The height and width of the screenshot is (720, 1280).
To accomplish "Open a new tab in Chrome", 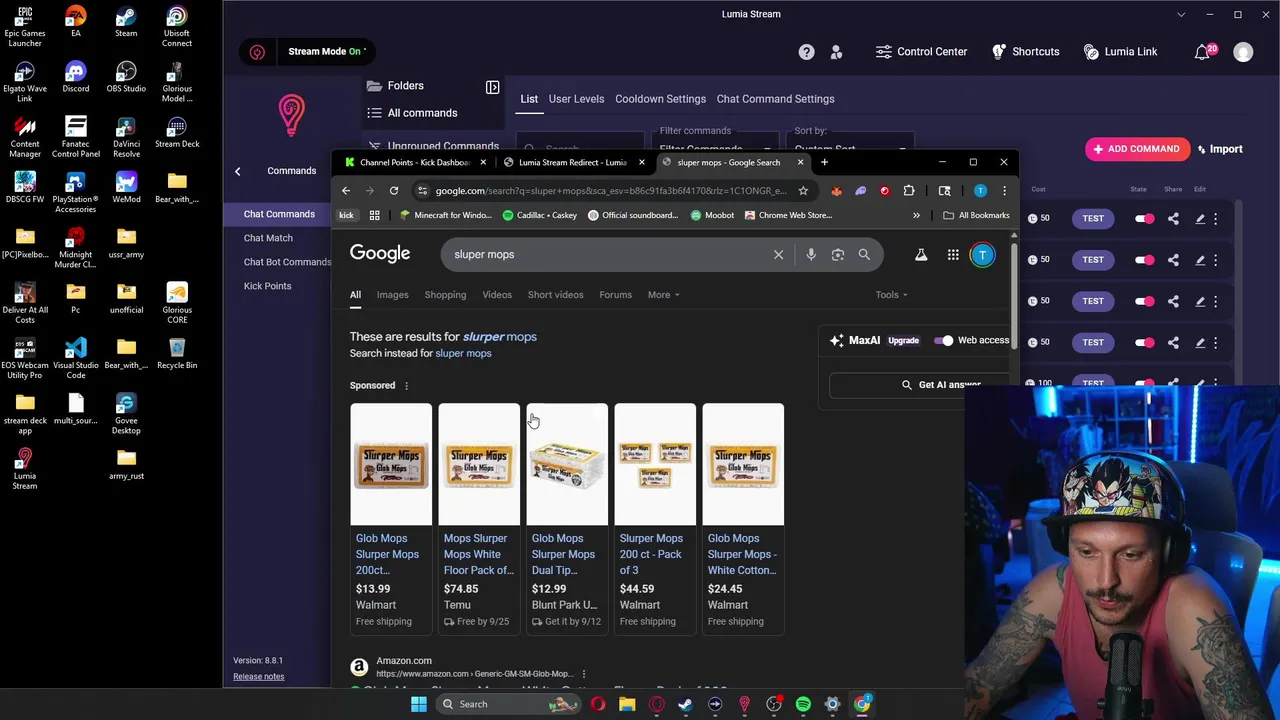I will (x=824, y=162).
